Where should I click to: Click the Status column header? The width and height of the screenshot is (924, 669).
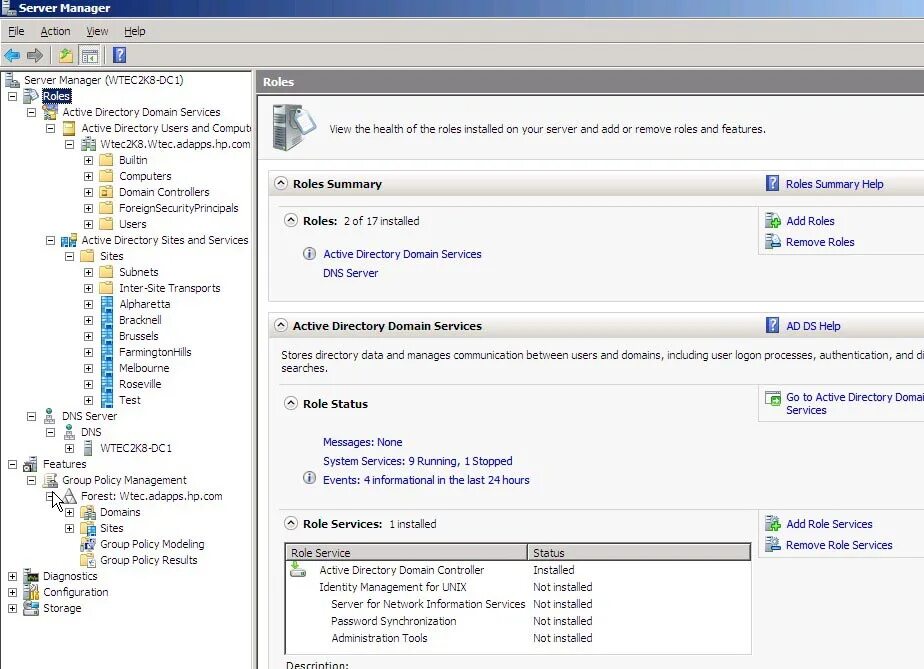coord(639,553)
